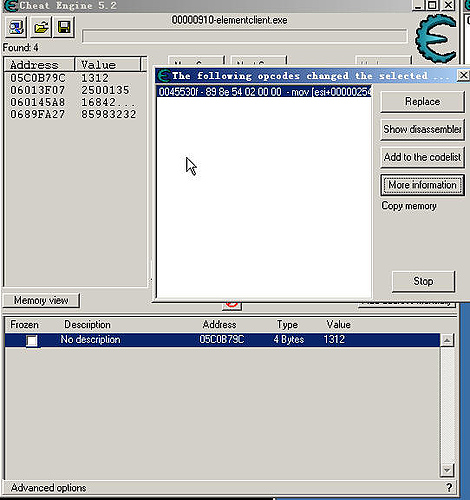The image size is (470, 500).
Task: Select found address 06013F07 row
Action: point(74,90)
